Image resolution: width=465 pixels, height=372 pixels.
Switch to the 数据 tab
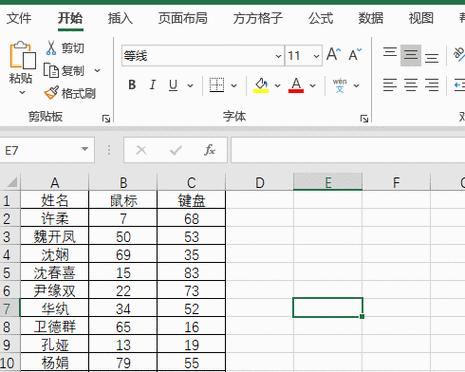tap(371, 18)
